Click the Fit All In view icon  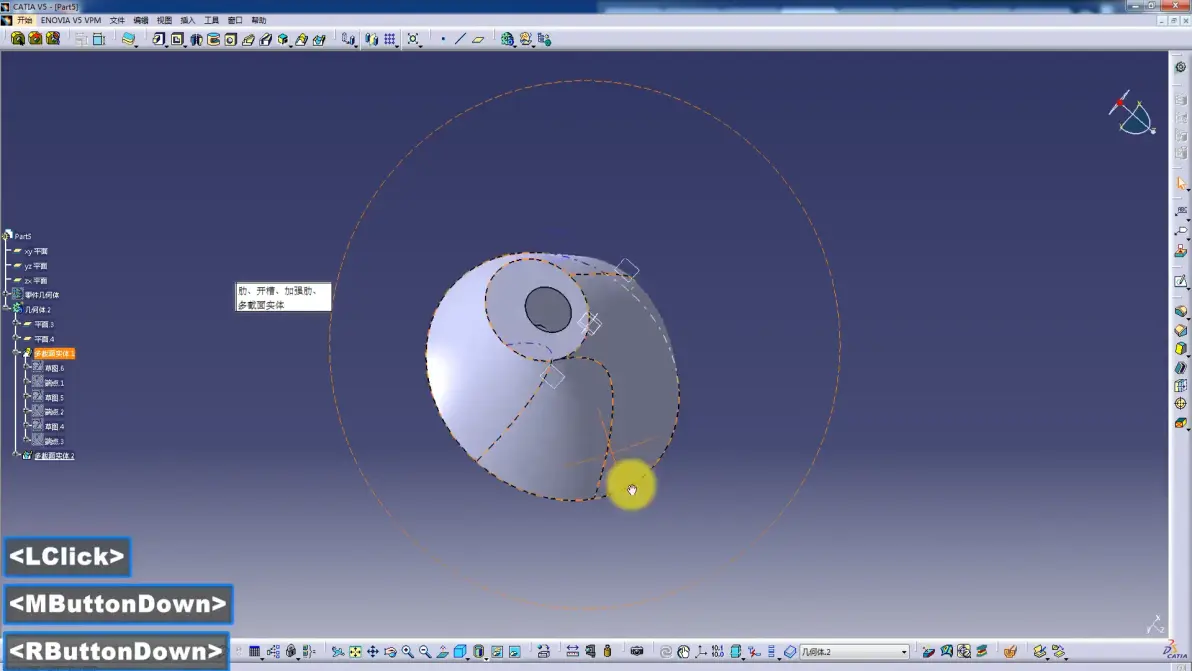click(355, 652)
